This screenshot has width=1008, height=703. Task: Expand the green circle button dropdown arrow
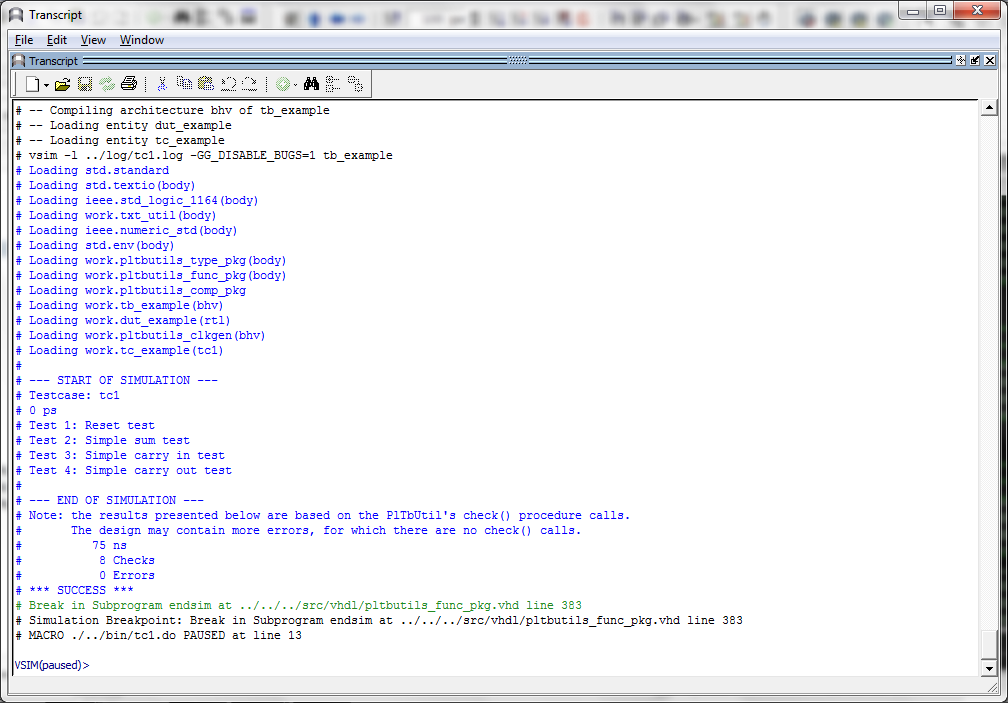(x=295, y=85)
